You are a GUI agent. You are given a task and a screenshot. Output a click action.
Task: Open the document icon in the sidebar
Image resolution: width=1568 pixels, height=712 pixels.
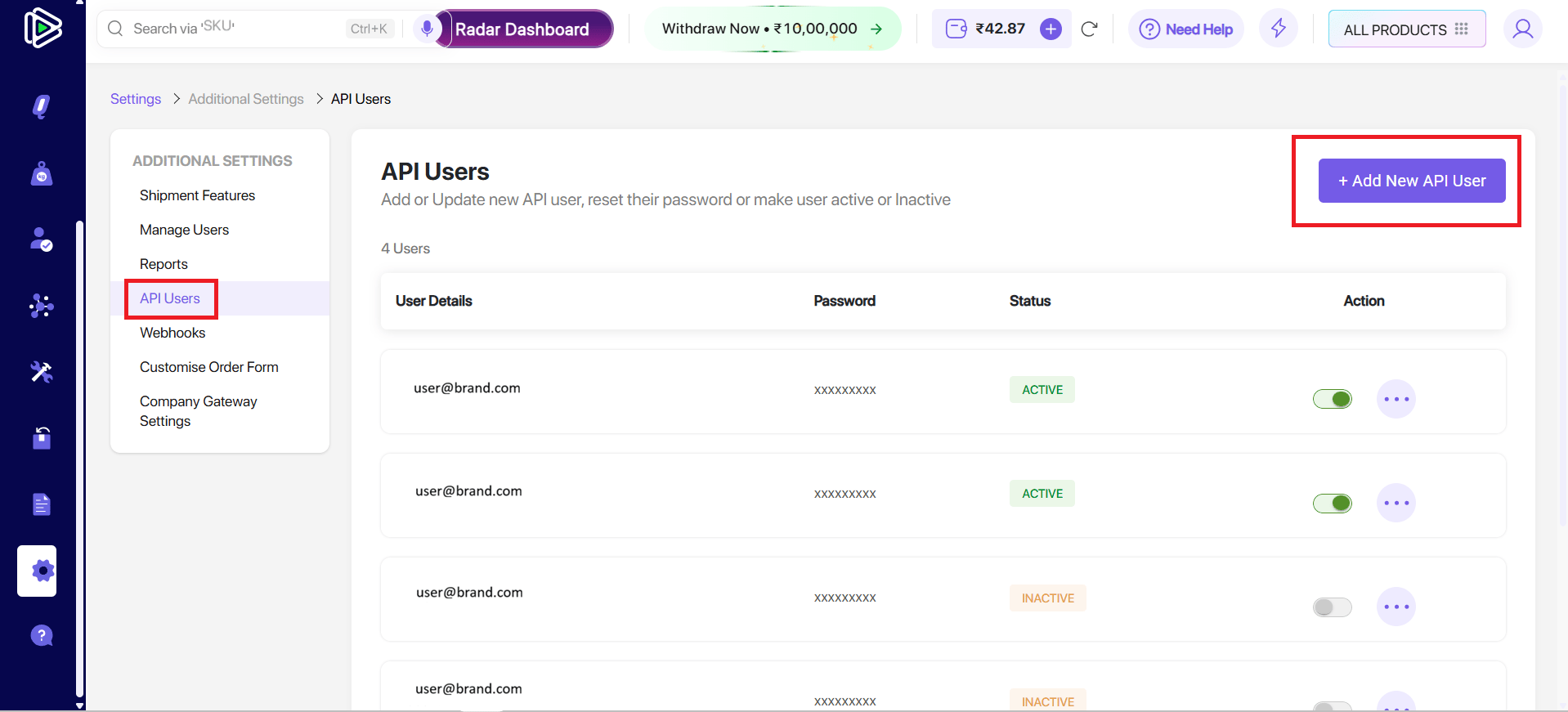point(41,504)
